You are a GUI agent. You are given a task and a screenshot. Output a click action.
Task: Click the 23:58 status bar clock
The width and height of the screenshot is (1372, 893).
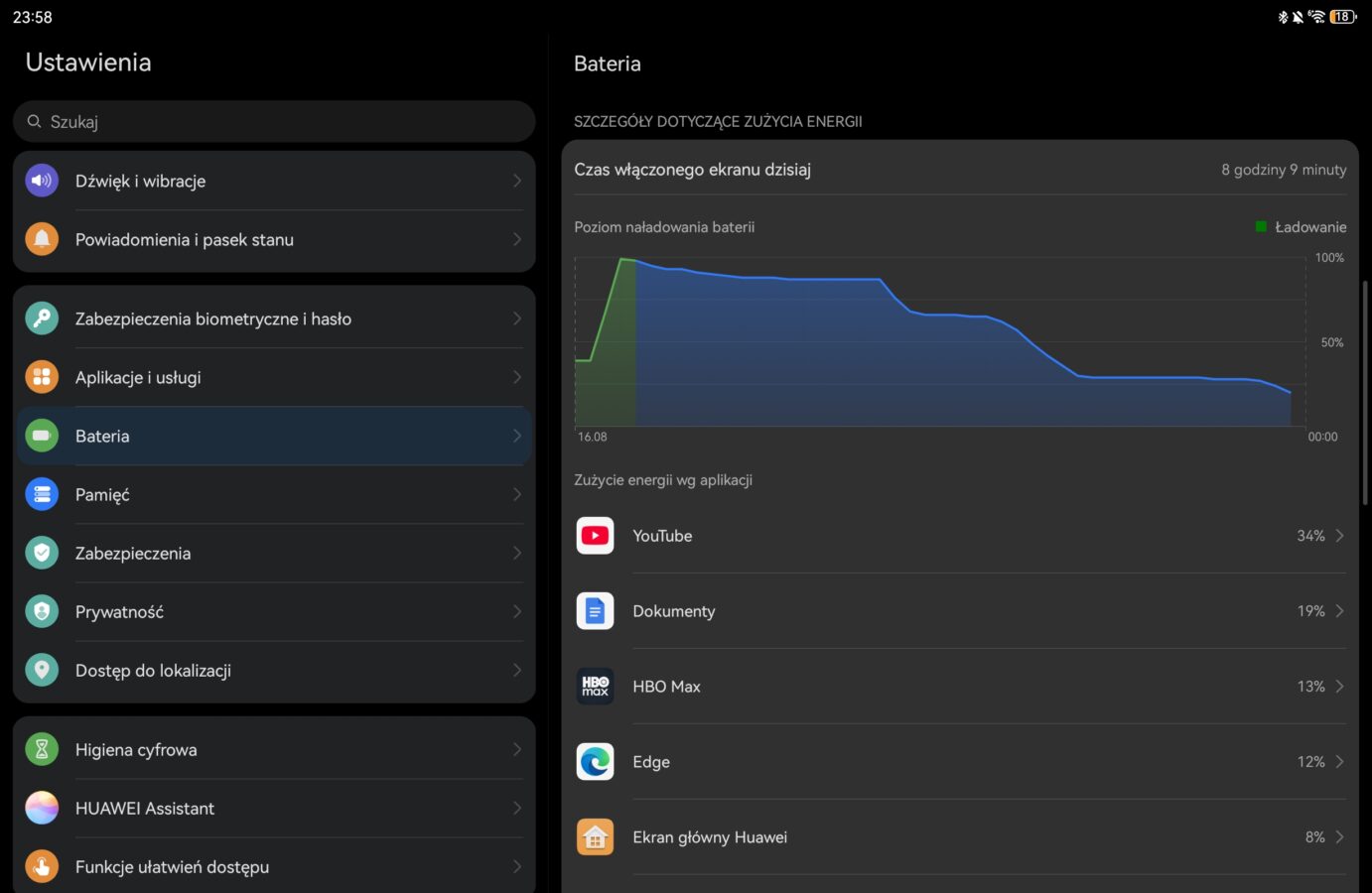pyautogui.click(x=33, y=17)
